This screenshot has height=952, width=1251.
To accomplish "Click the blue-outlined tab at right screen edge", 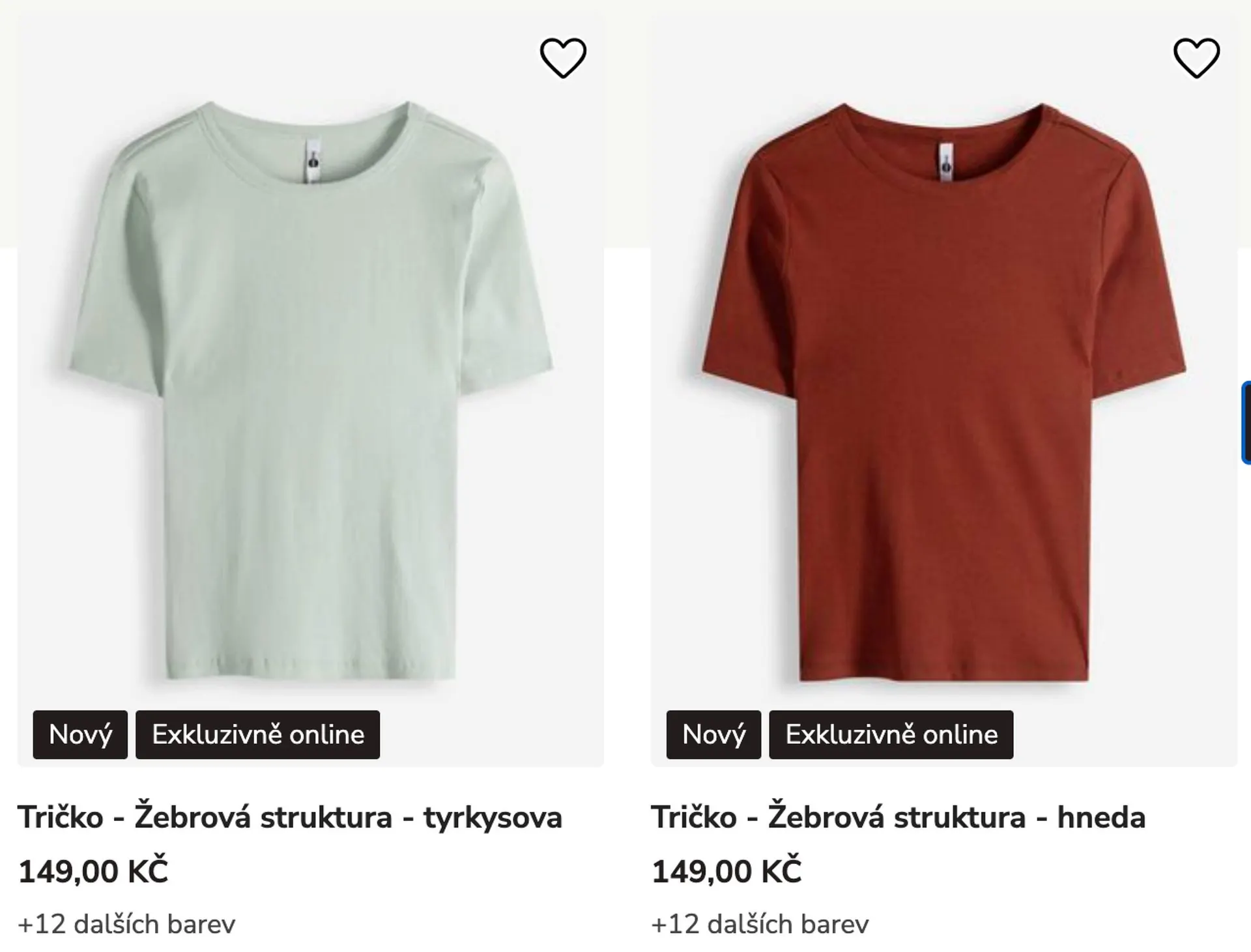I will [x=1246, y=422].
